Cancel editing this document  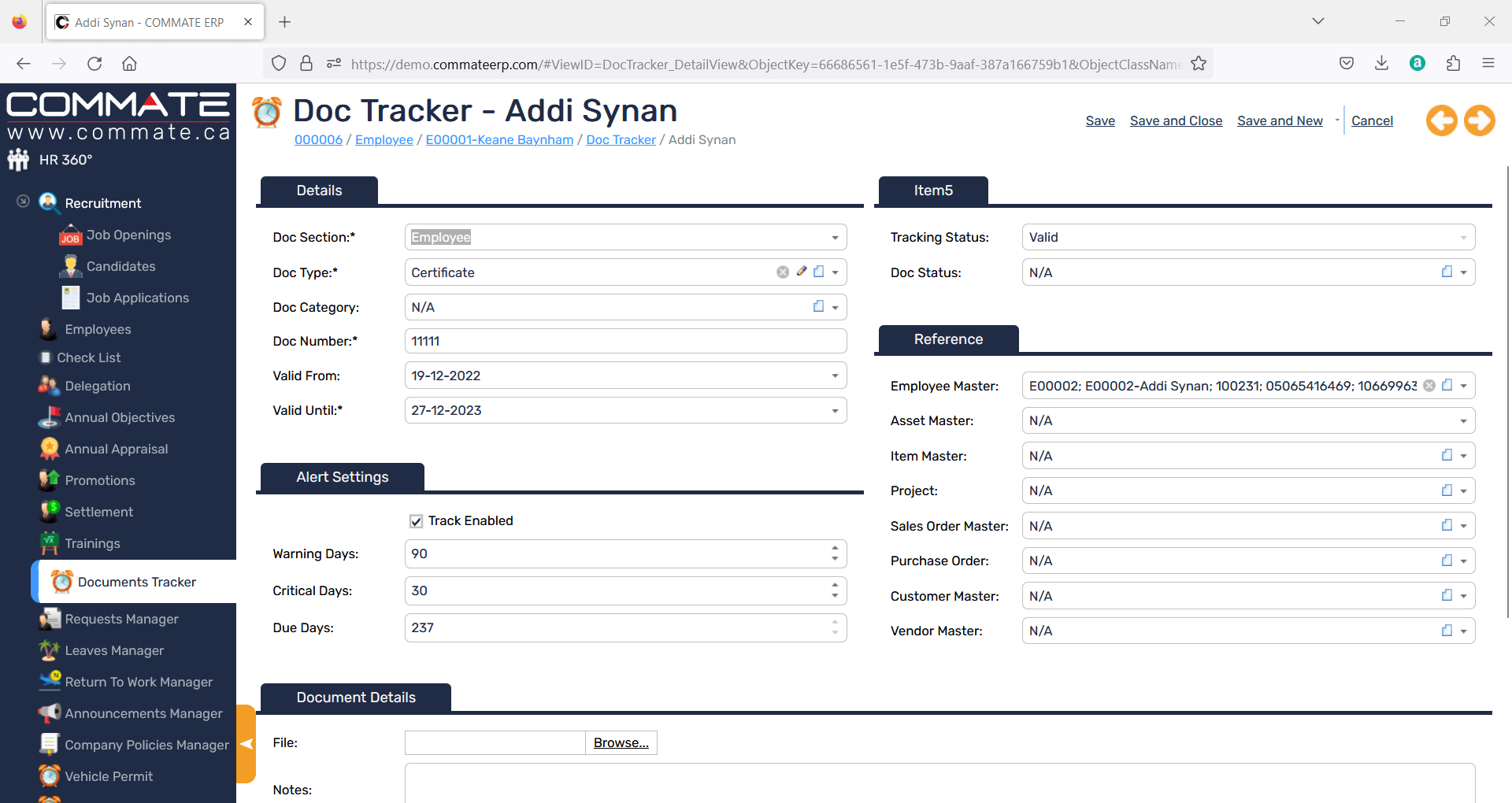pos(1372,120)
